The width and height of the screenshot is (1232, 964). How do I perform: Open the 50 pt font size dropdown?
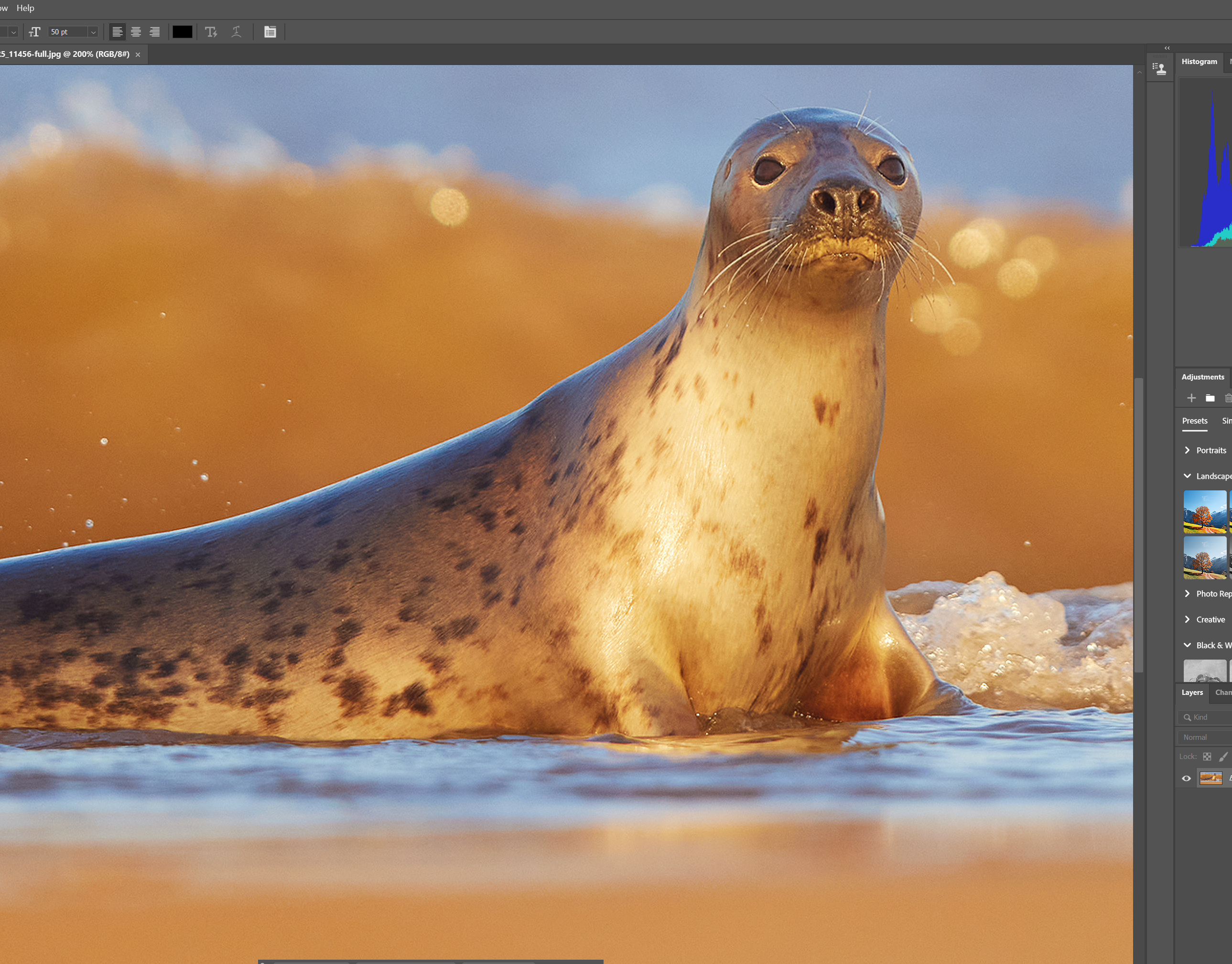pyautogui.click(x=93, y=32)
